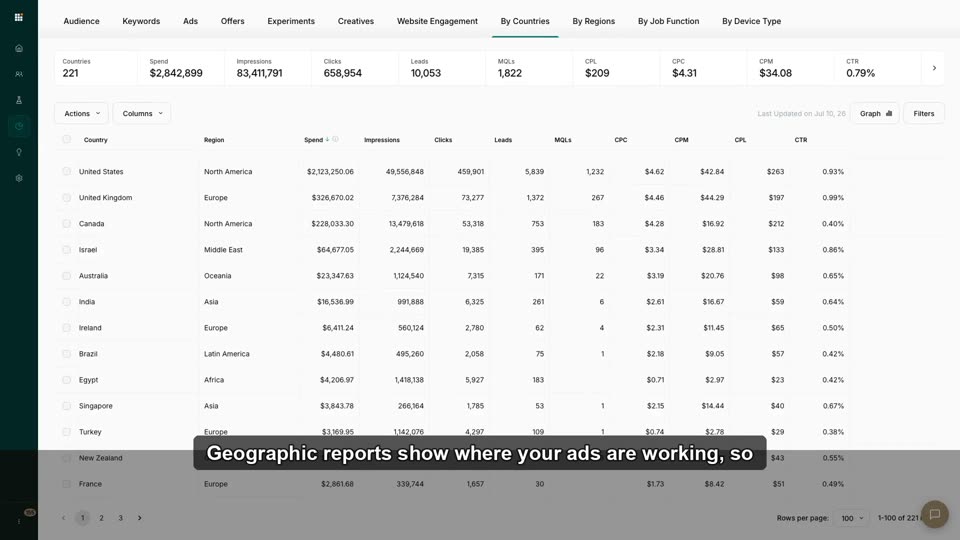Screen dimensions: 960x540
Task: Click the Singapore country name cell
Action: click(96, 406)
